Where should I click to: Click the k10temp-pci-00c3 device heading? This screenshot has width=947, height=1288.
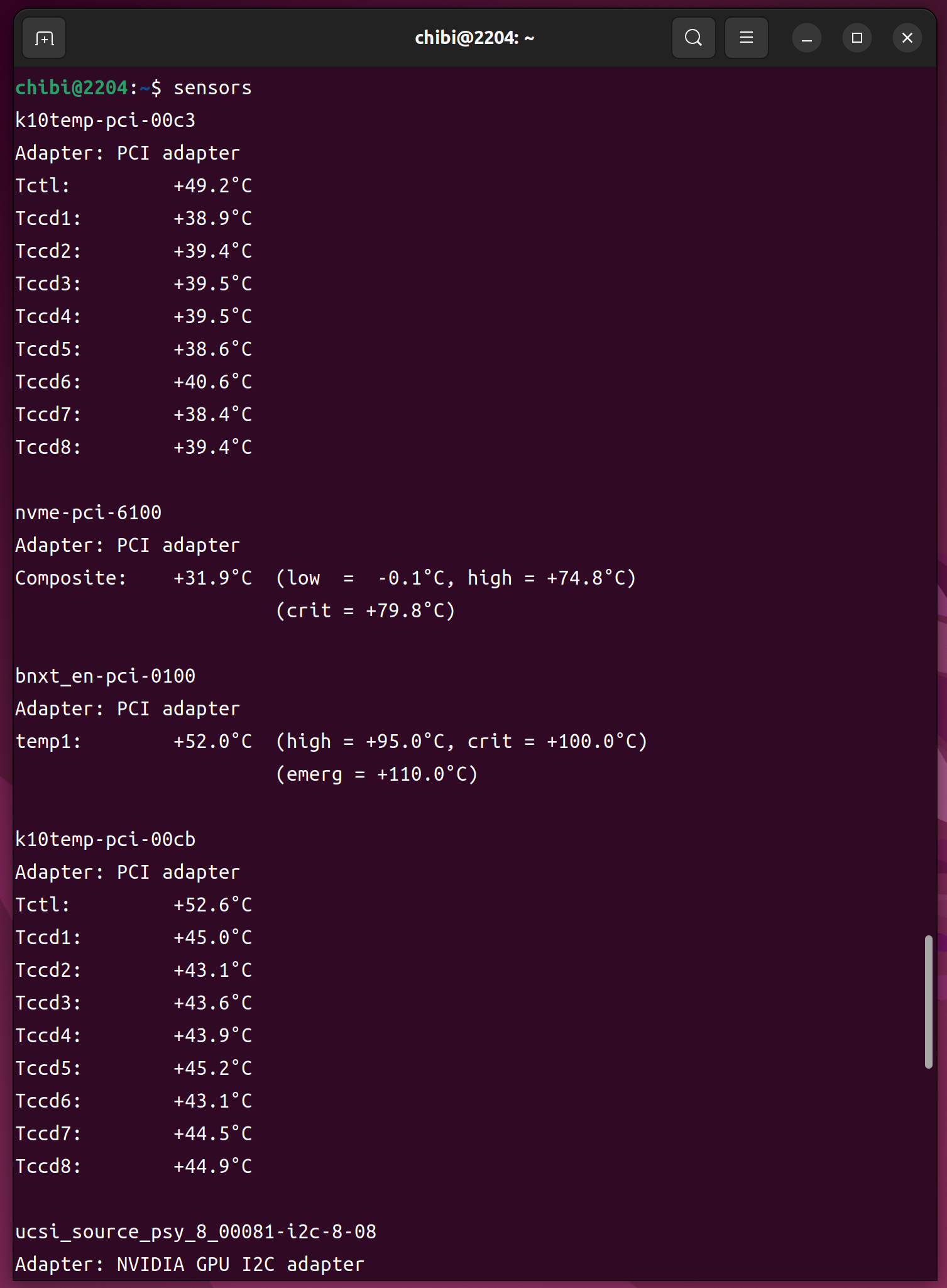105,121
